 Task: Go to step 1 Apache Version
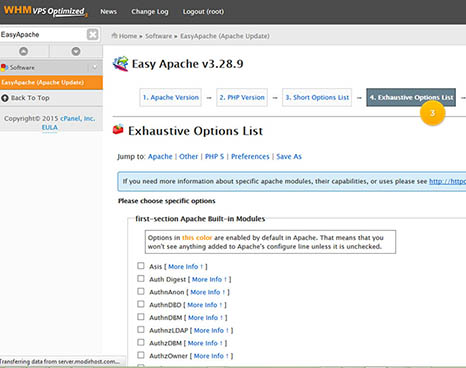[x=171, y=97]
